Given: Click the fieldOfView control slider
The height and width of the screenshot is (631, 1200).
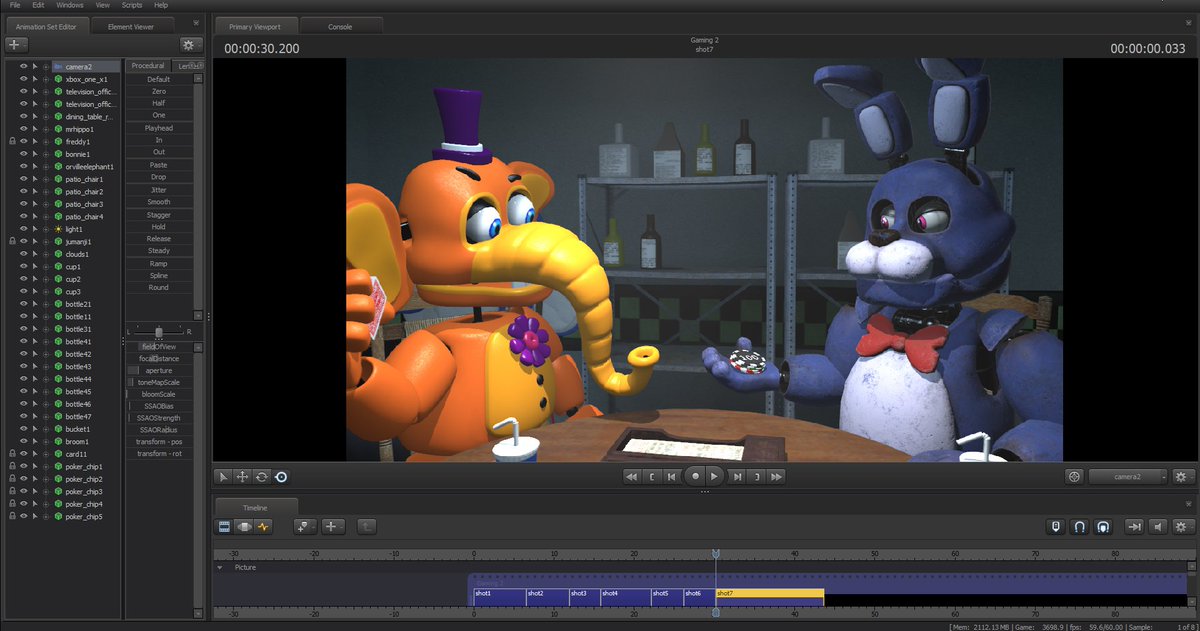Looking at the screenshot, I should click(158, 346).
